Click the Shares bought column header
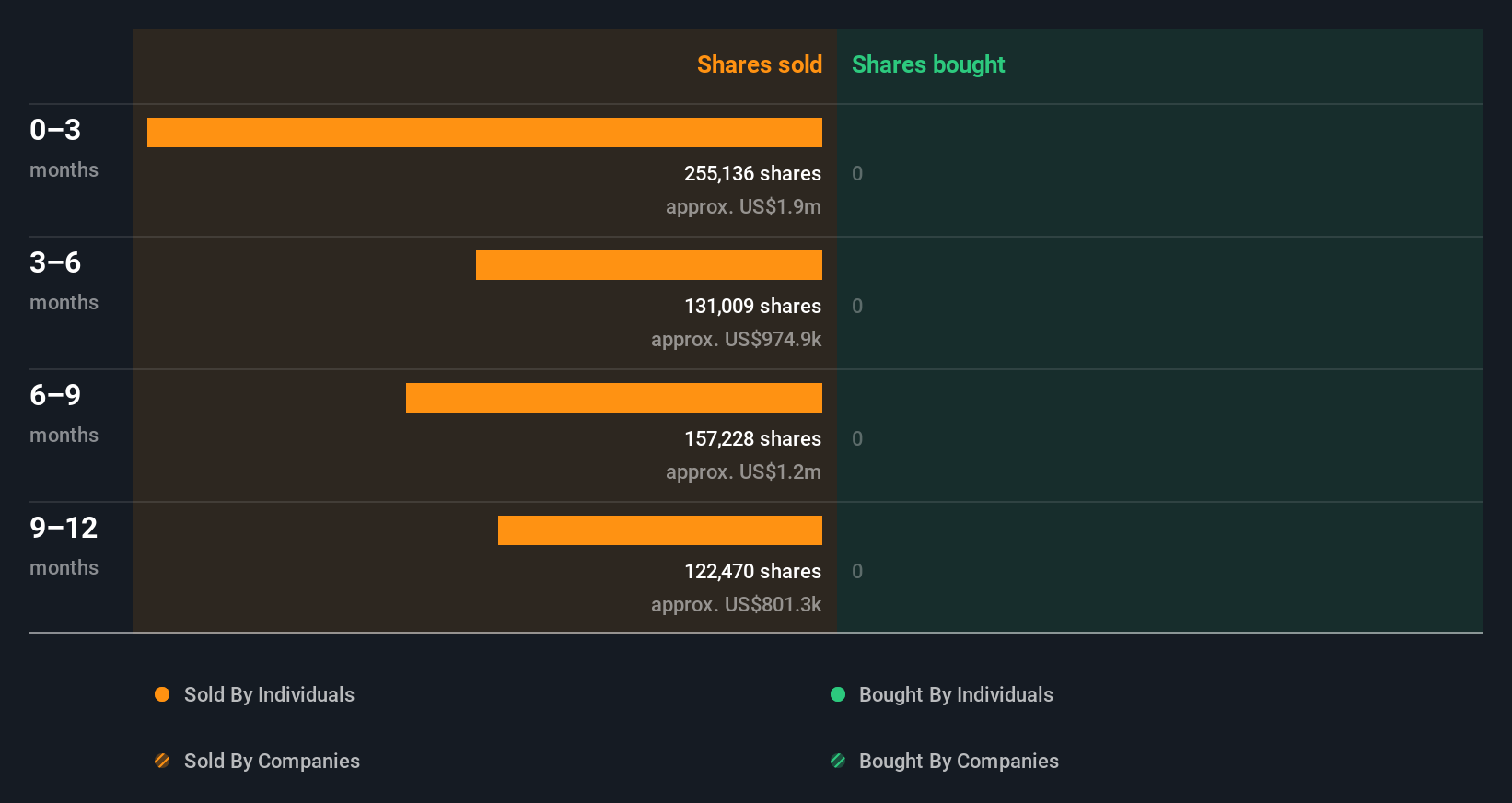The image size is (1512, 803). pyautogui.click(x=928, y=64)
